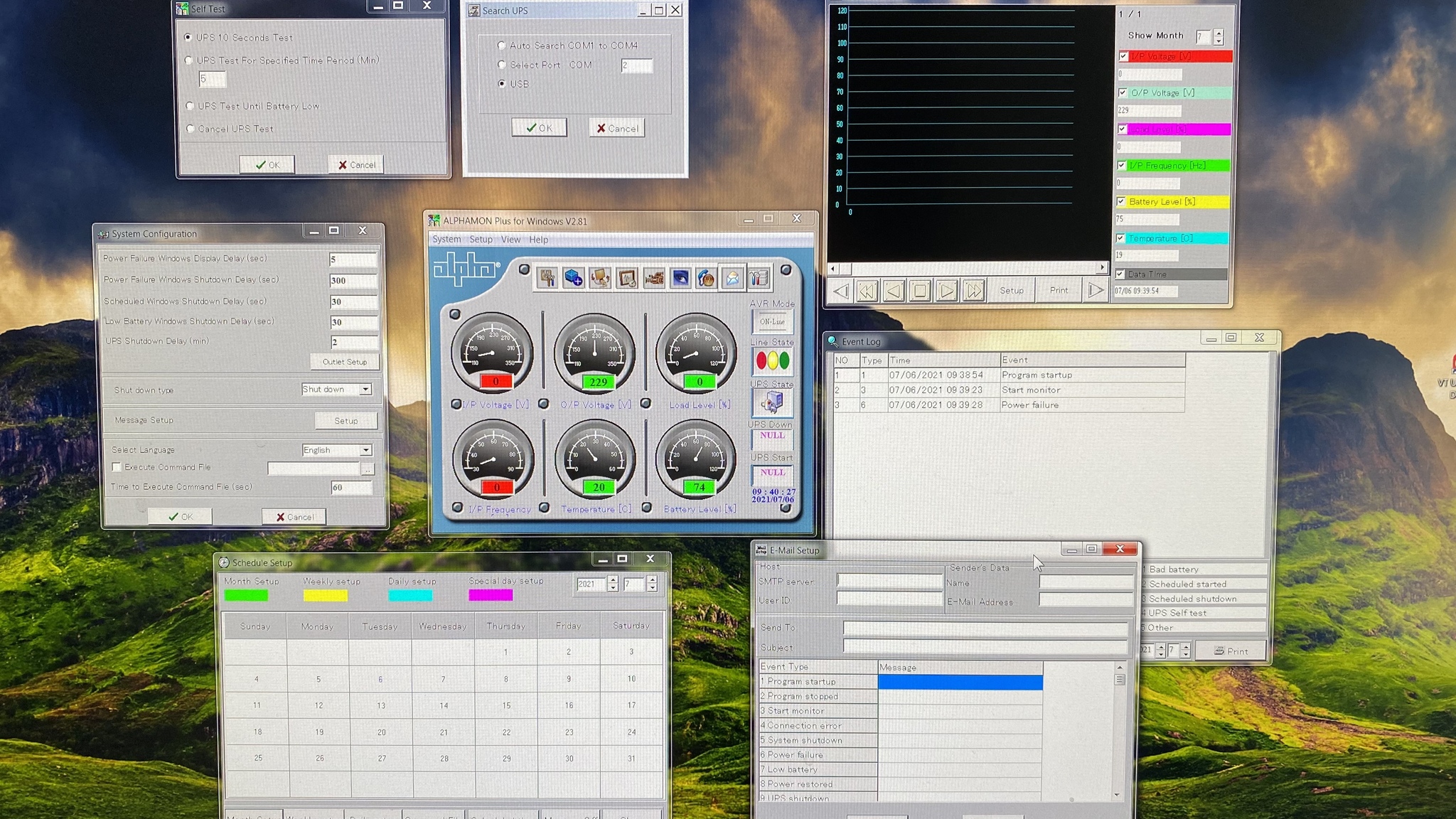The height and width of the screenshot is (819, 1456).
Task: Click the scroll-up arrow of the E-Mail event list
Action: tap(1120, 667)
